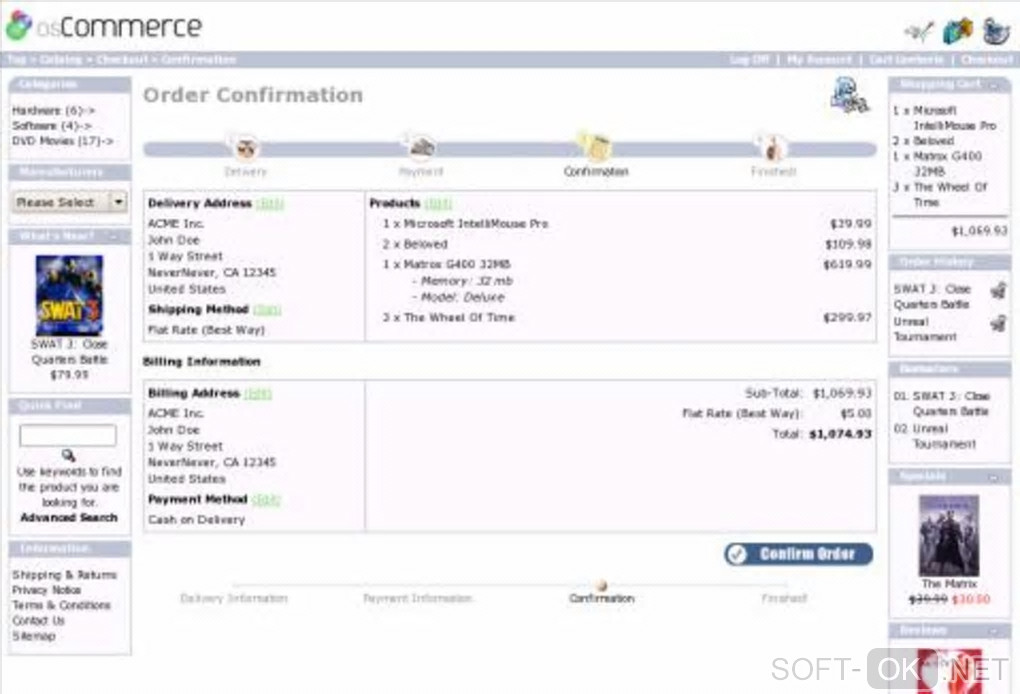The height and width of the screenshot is (694, 1020).
Task: Open Contact Us page
Action: coord(38,621)
